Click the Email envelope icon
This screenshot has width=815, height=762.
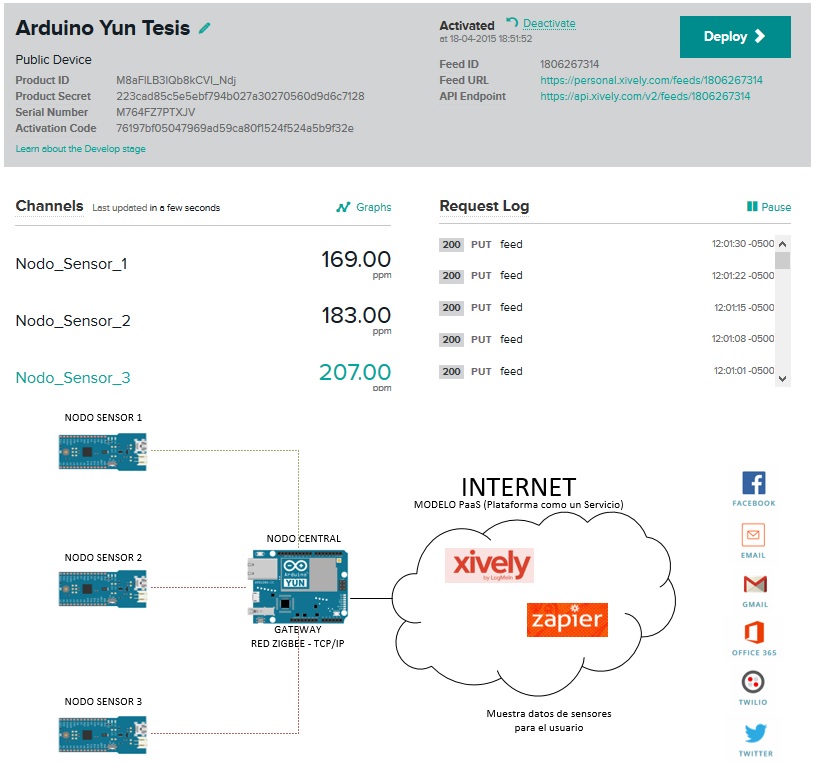point(753,534)
